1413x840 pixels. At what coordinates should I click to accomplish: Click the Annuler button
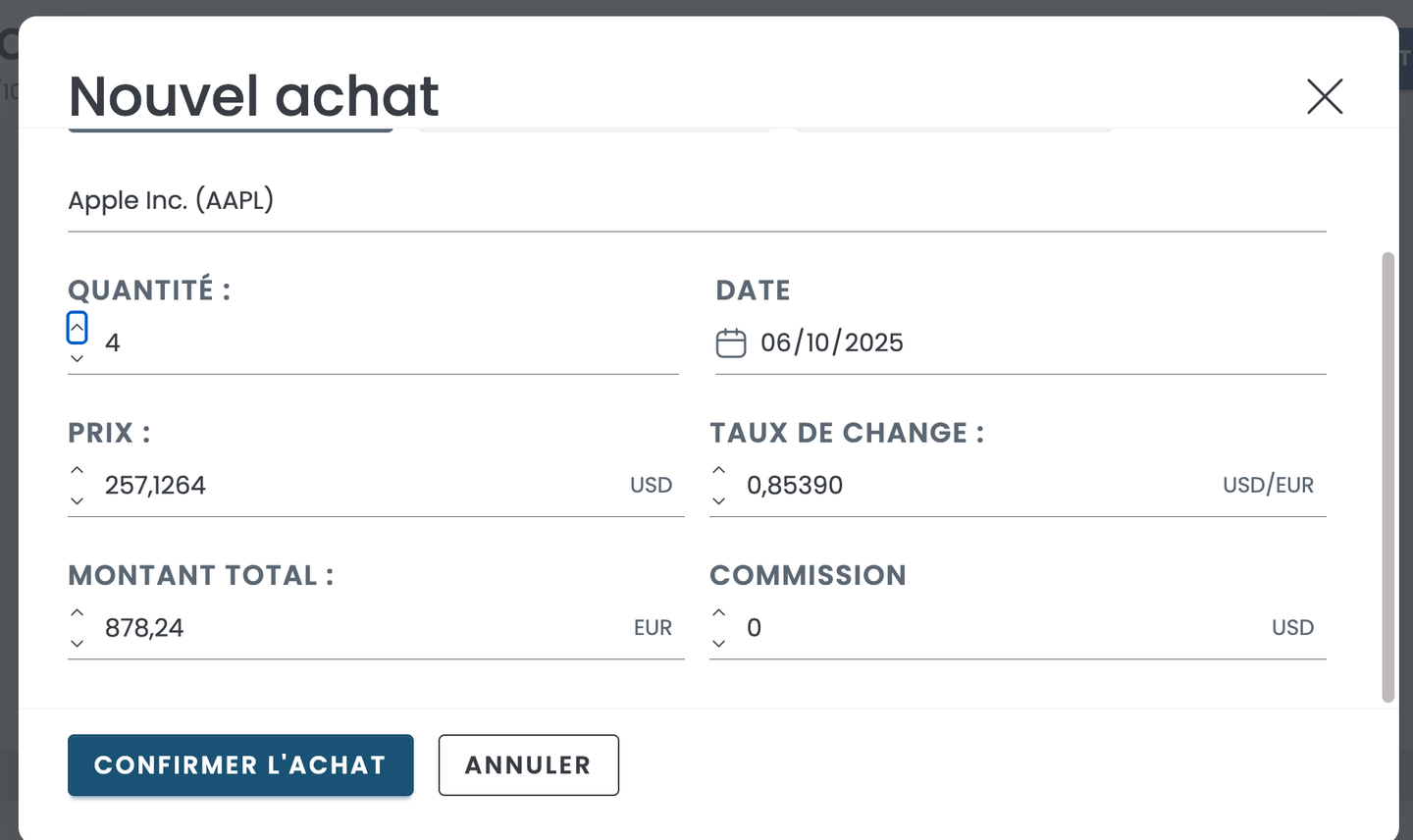click(x=528, y=765)
